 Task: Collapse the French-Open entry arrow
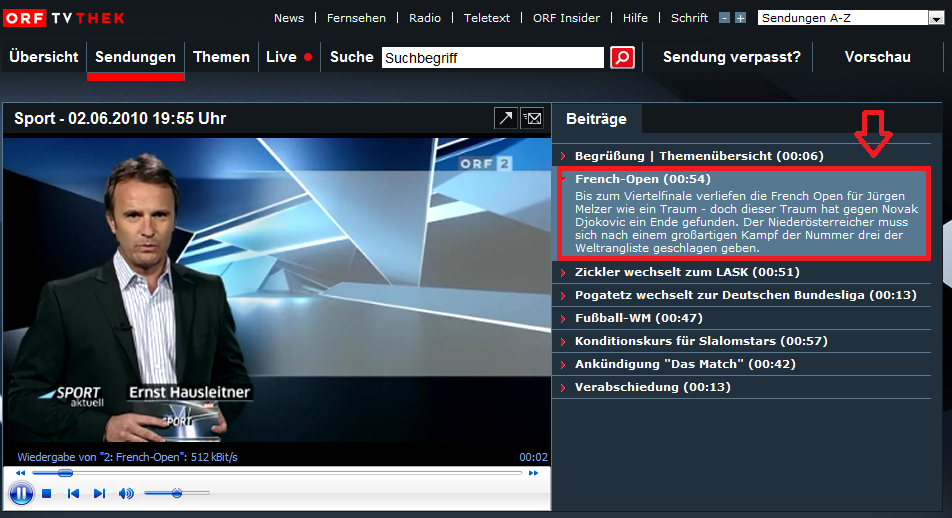tap(563, 179)
